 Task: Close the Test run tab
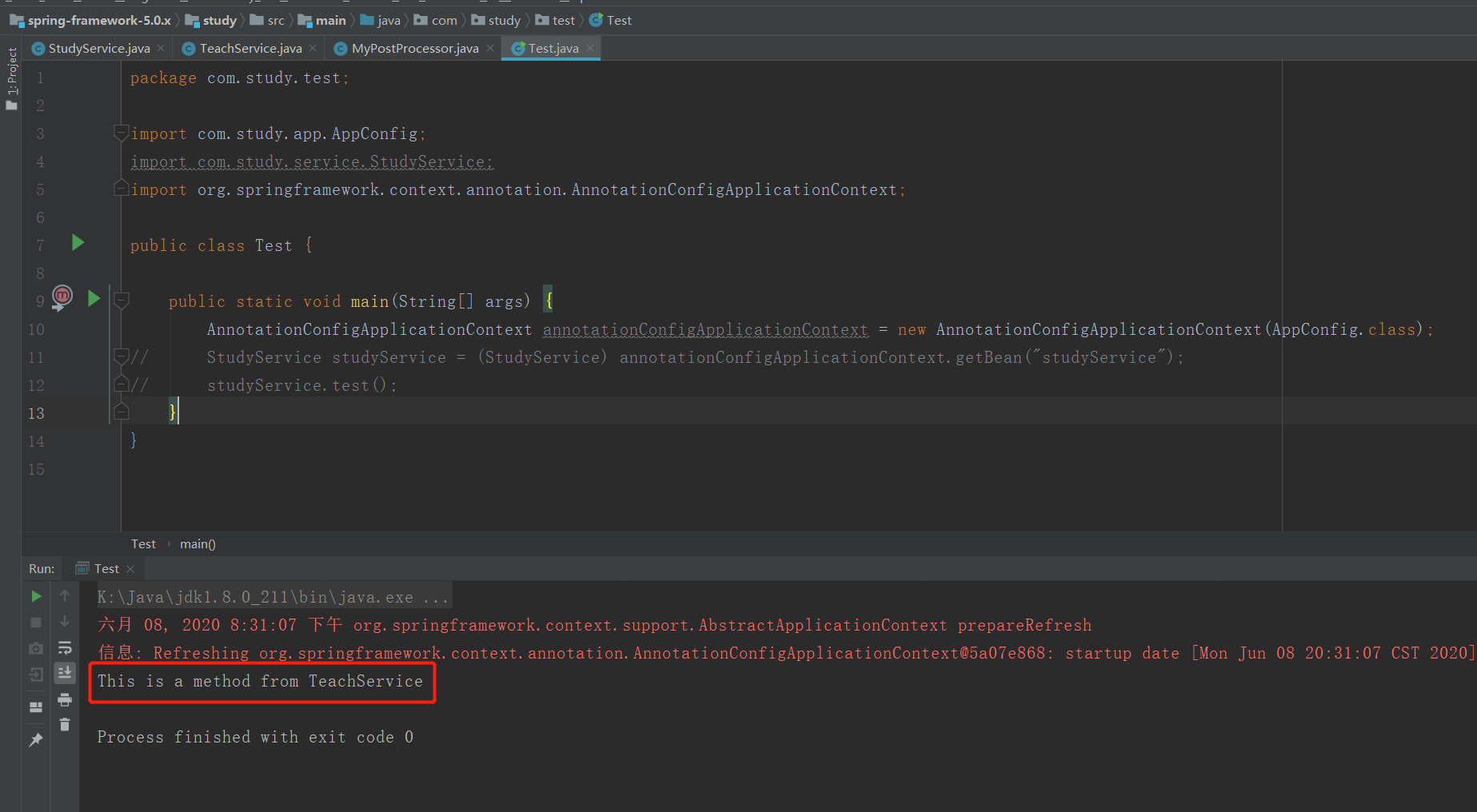pyautogui.click(x=130, y=569)
